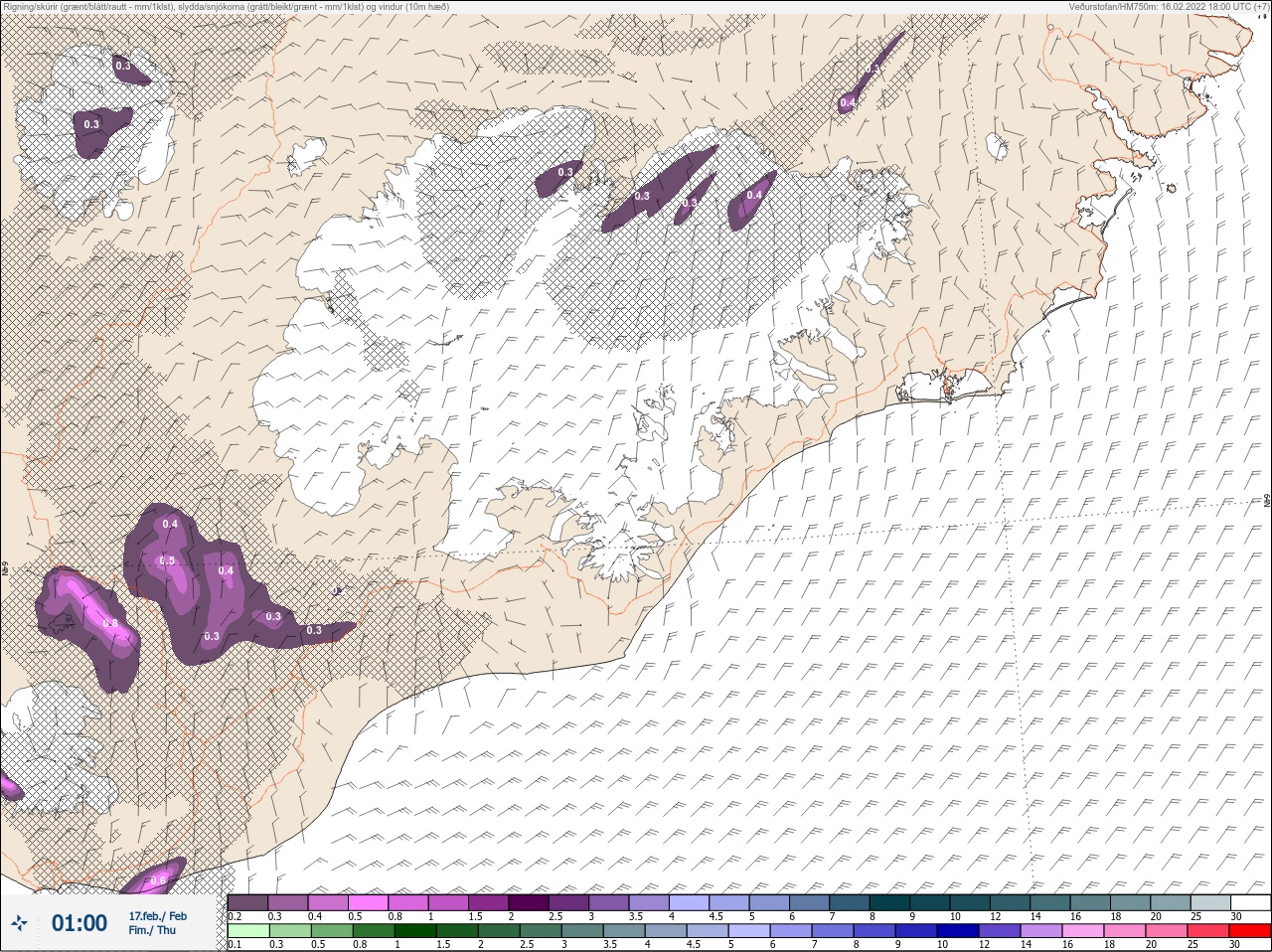Click the 0.5 value on the southwest purple patch
Image resolution: width=1272 pixels, height=952 pixels.
pos(167,561)
